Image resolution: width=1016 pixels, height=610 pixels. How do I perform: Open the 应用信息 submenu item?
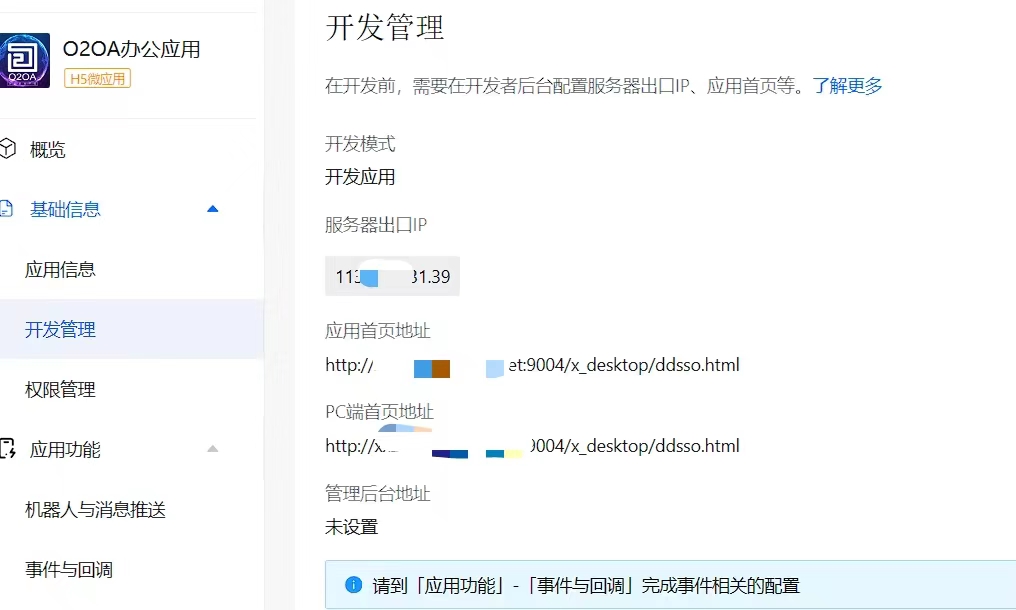pyautogui.click(x=60, y=270)
